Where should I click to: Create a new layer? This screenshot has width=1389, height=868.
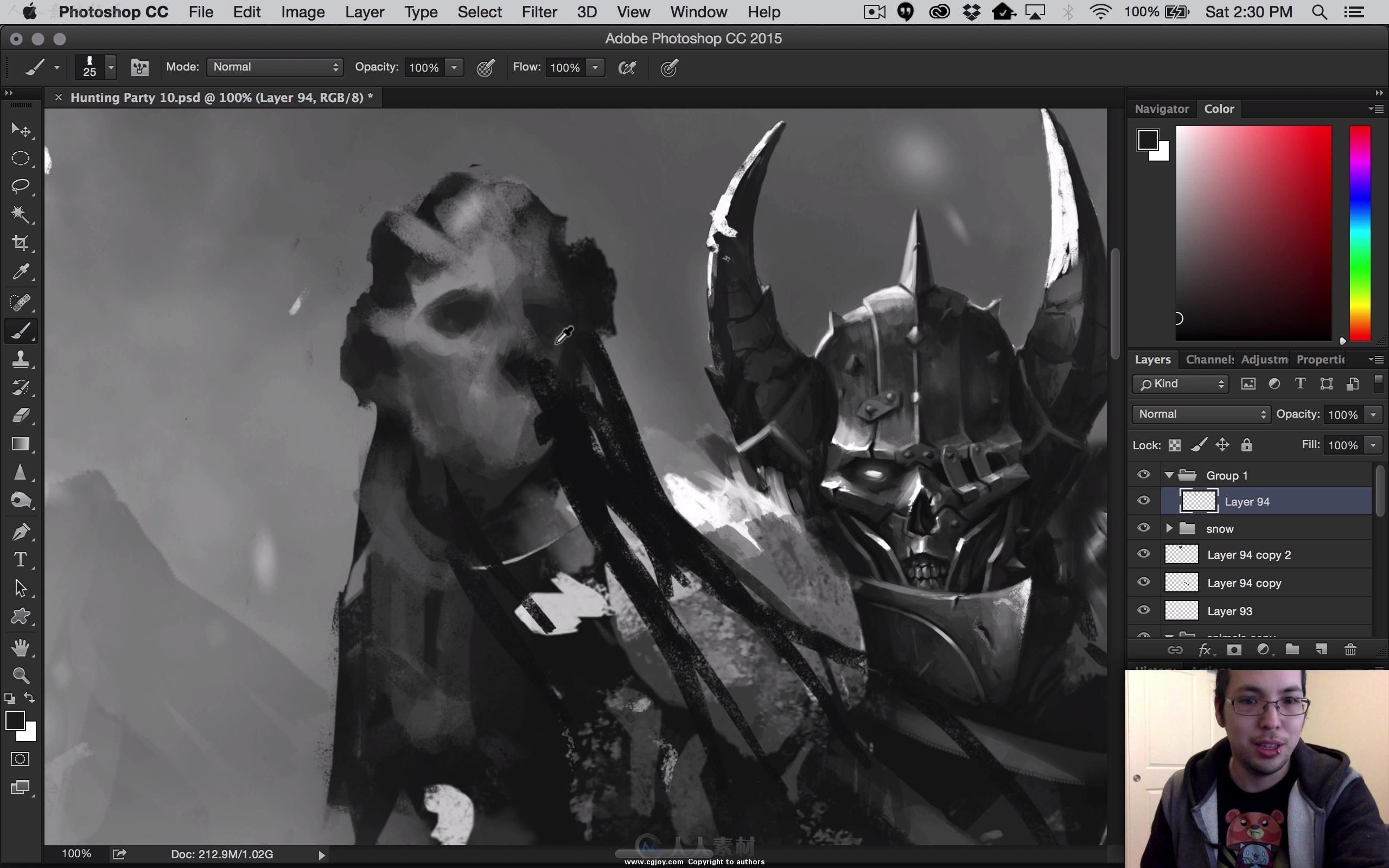click(x=1321, y=649)
